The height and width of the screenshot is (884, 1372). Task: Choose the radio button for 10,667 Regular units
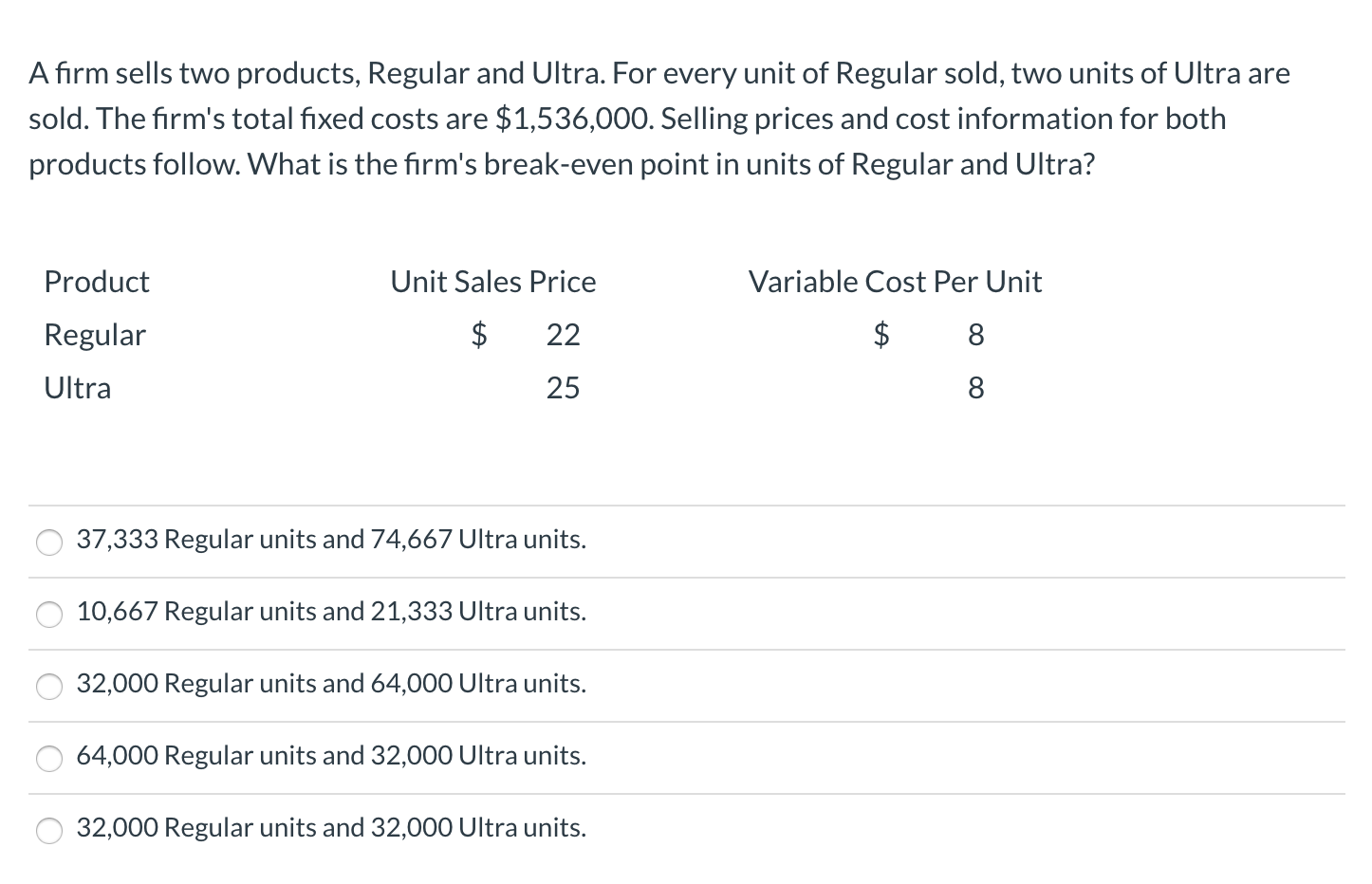click(49, 614)
